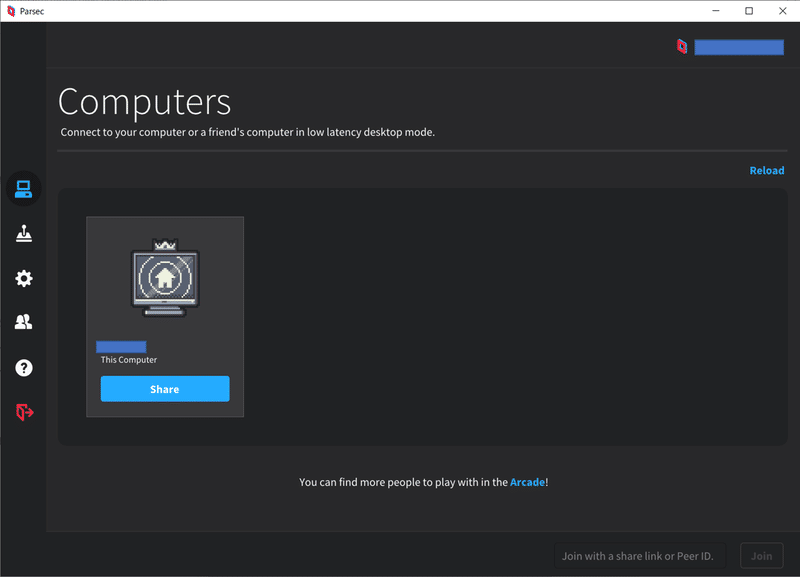This screenshot has height=577, width=800.
Task: Open the Friends icon in sidebar
Action: point(23,322)
